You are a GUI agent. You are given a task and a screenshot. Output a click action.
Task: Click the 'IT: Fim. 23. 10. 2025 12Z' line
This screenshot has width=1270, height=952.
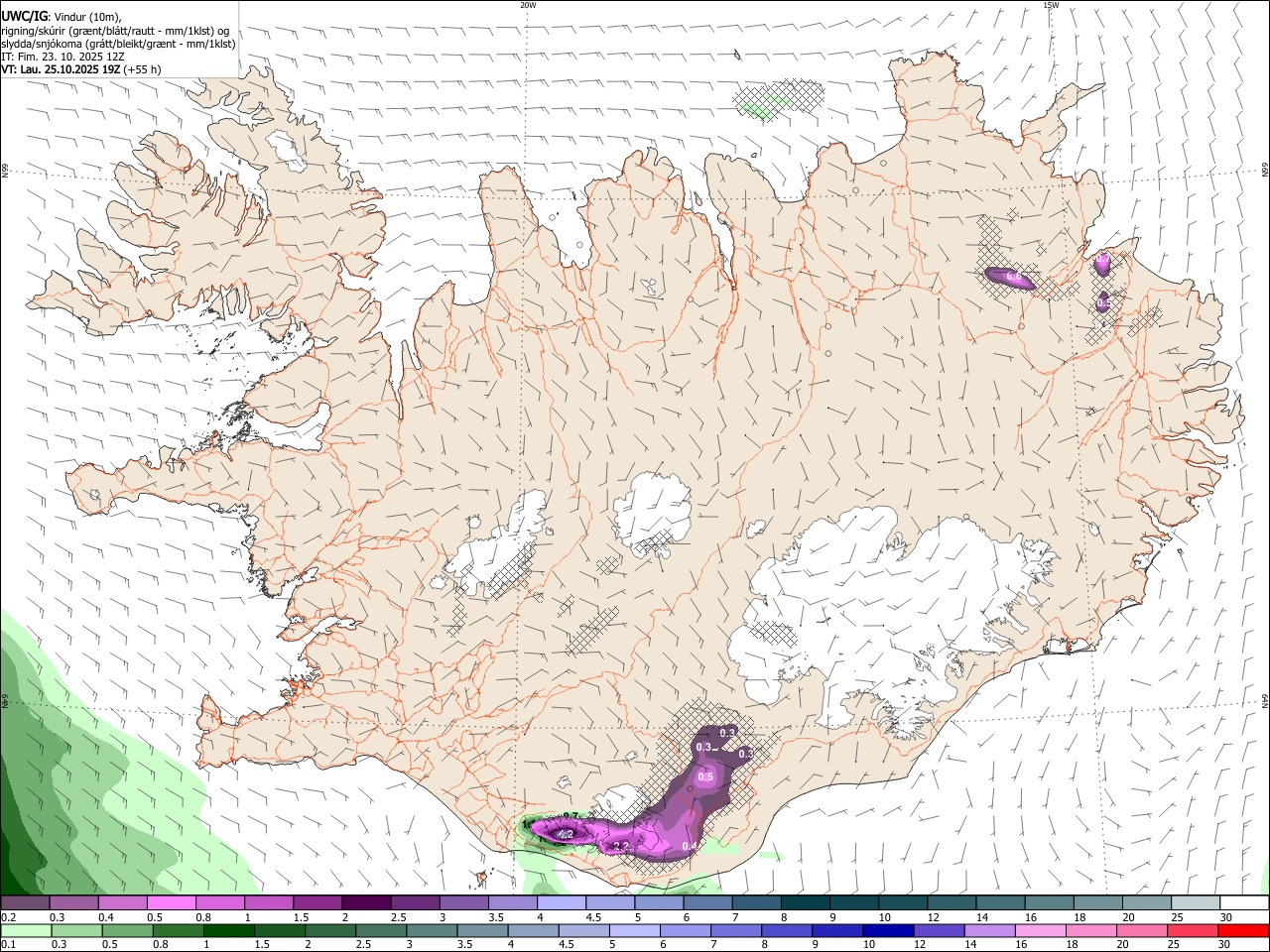pyautogui.click(x=63, y=57)
